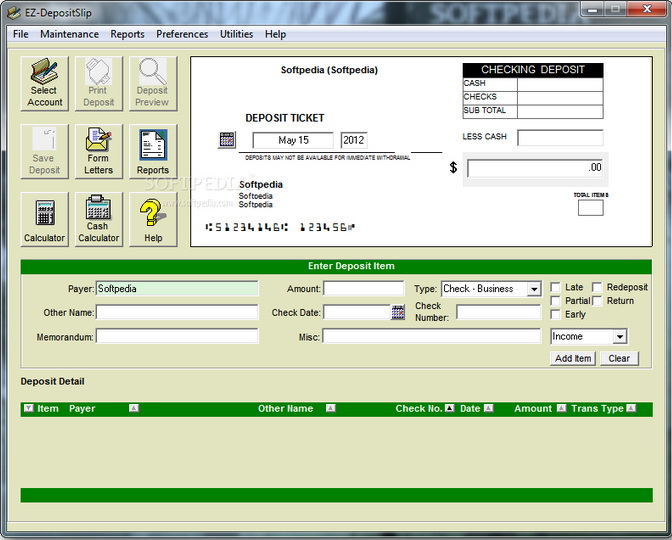The height and width of the screenshot is (540, 672).
Task: Click the Add Item button
Action: click(573, 358)
